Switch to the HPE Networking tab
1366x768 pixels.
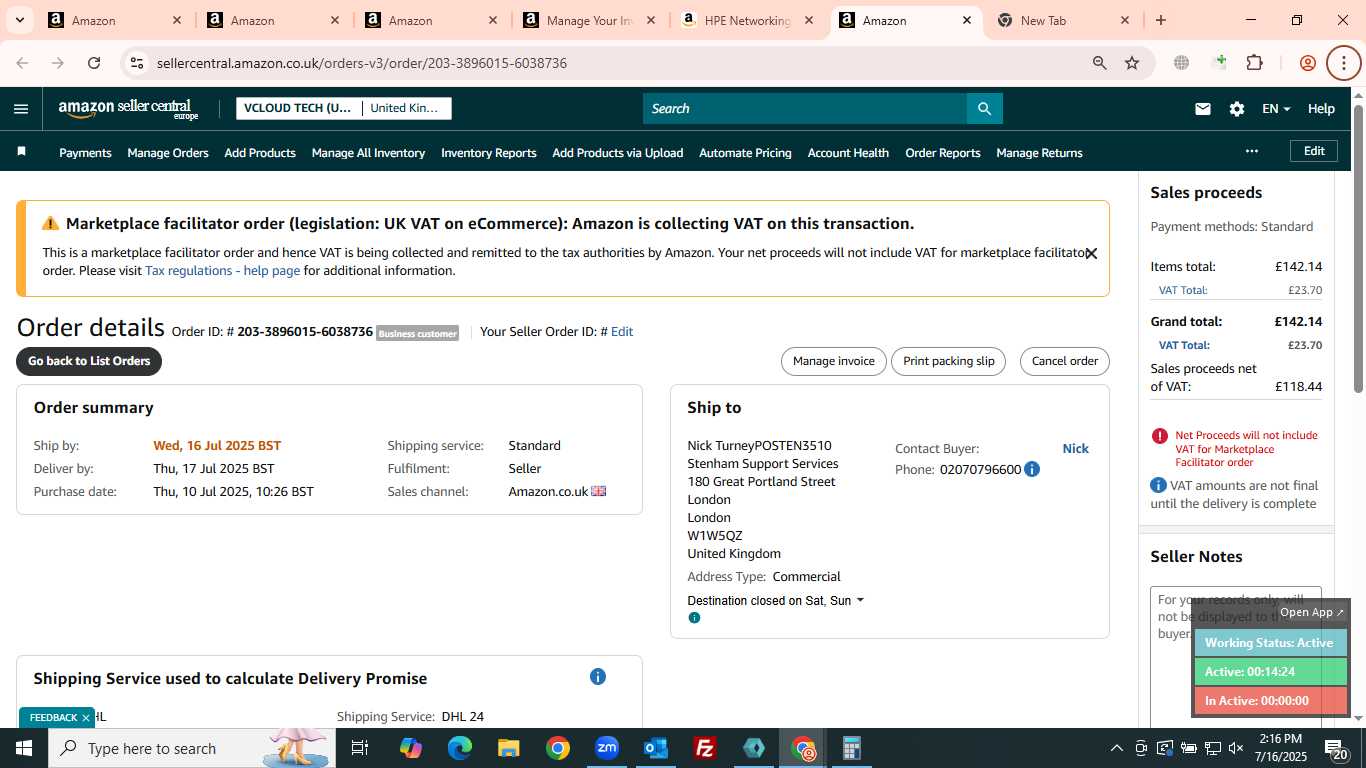click(x=746, y=20)
